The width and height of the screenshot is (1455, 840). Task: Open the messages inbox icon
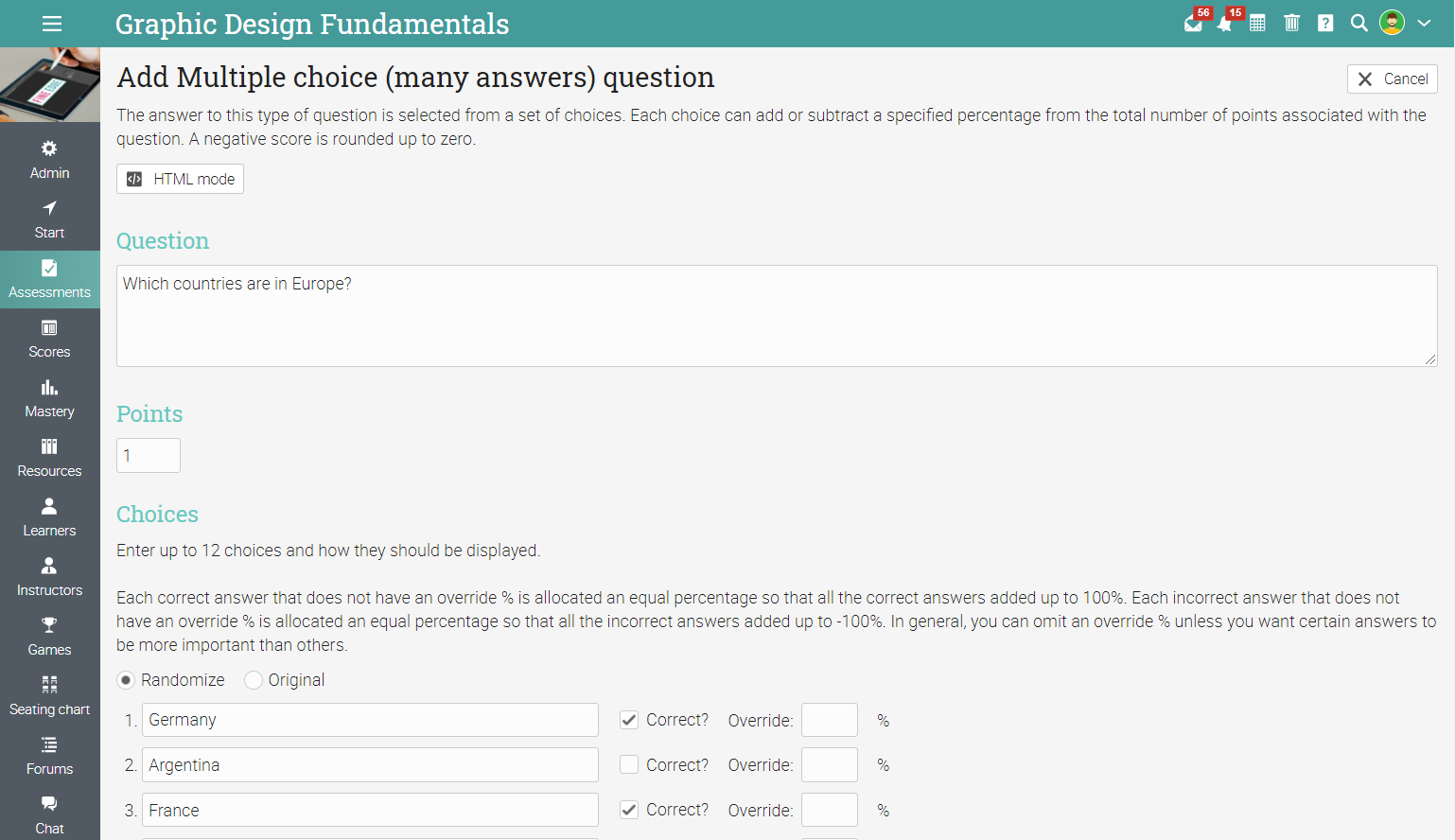pyautogui.click(x=1193, y=24)
